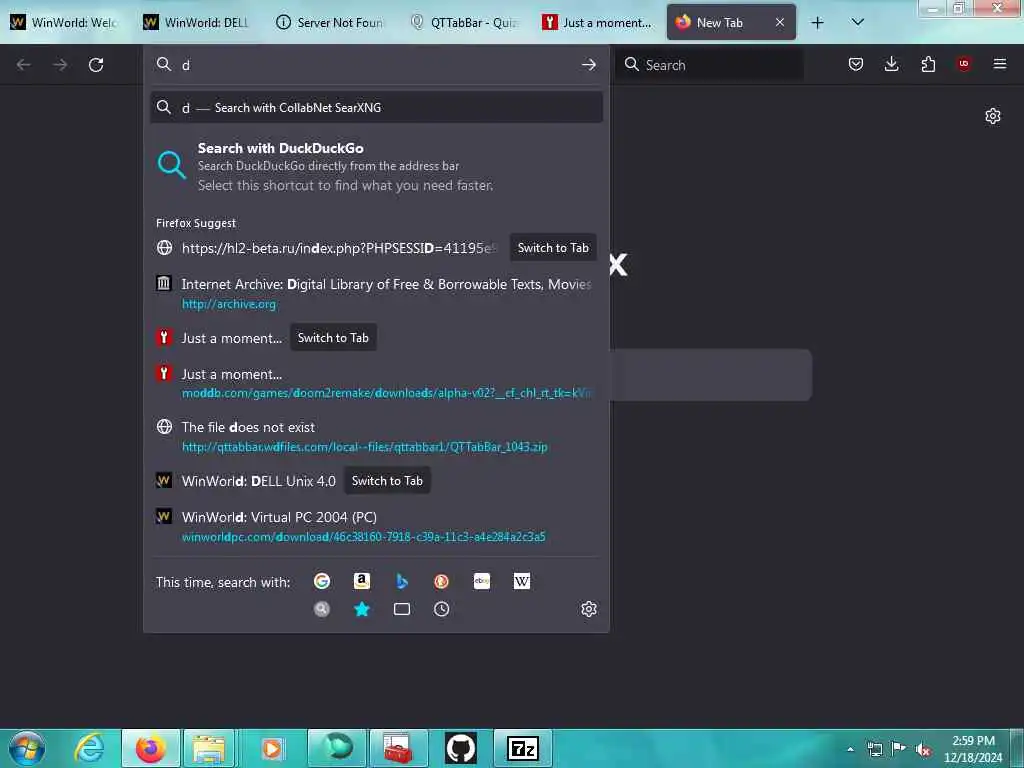Show hidden tray icons arrow

tap(850, 750)
